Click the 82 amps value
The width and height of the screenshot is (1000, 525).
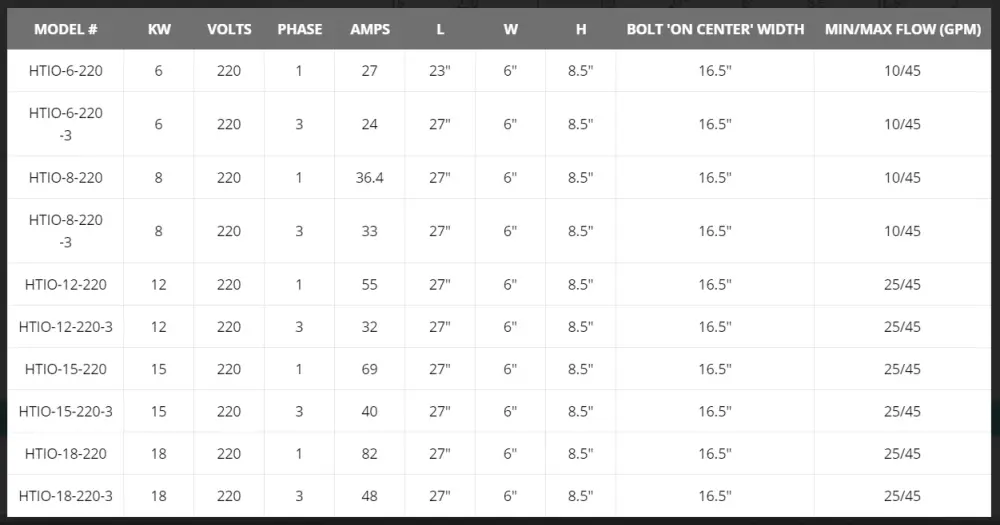coord(370,454)
